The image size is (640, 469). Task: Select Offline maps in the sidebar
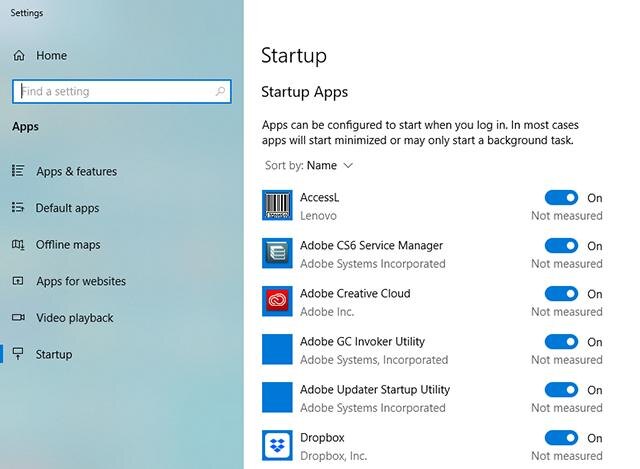pyautogui.click(x=68, y=245)
